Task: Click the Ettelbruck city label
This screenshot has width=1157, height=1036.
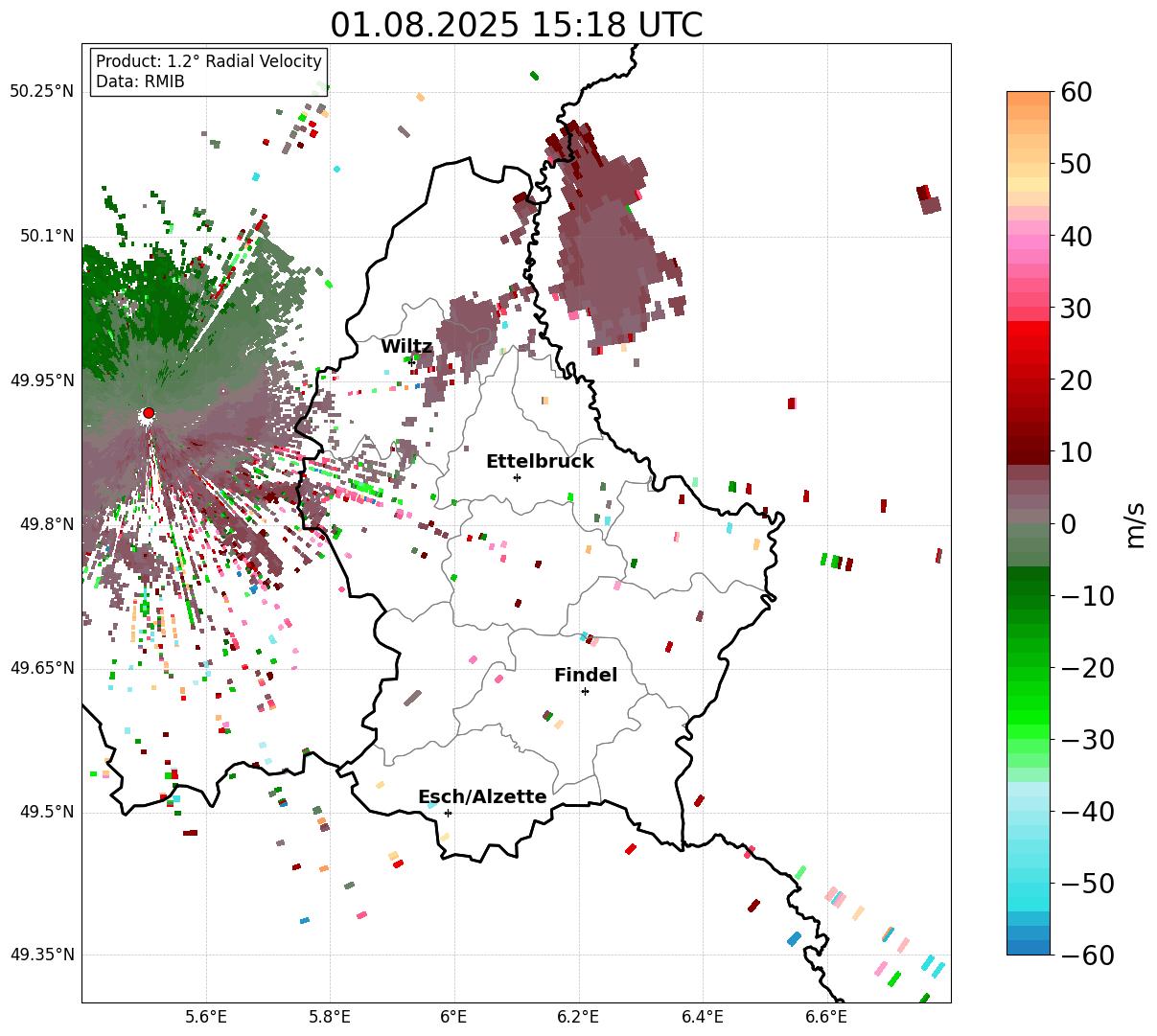Action: (x=540, y=462)
